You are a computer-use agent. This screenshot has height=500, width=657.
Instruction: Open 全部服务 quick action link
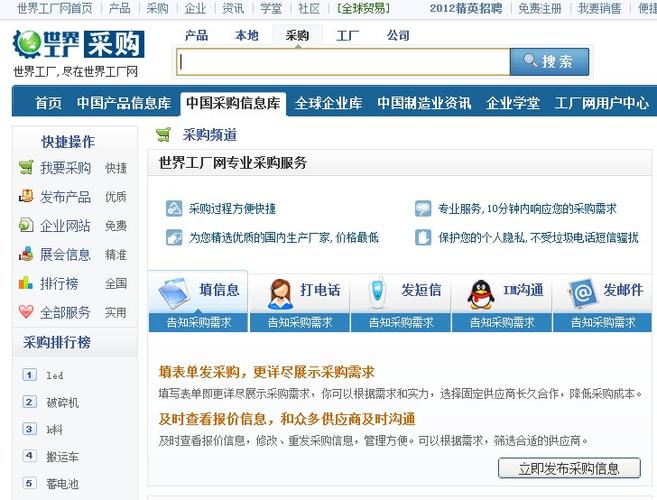coord(65,312)
